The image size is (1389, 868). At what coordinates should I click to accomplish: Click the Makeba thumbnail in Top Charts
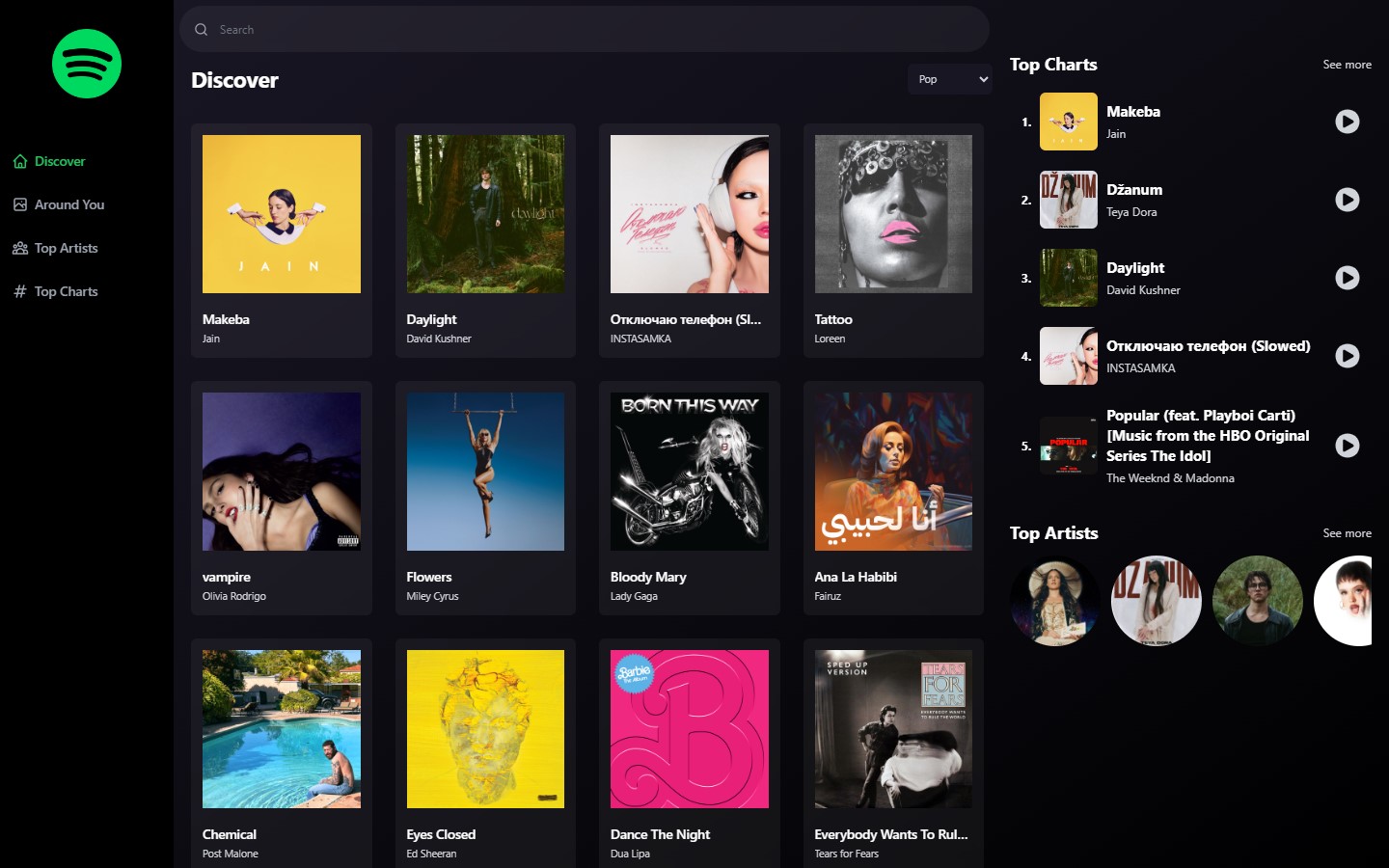coord(1069,122)
